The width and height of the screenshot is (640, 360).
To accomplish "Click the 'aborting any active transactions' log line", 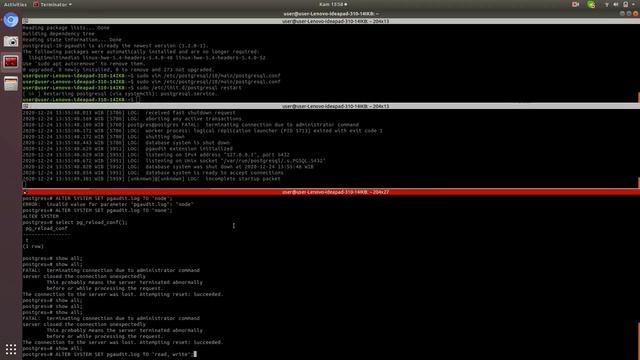I will coord(132,119).
